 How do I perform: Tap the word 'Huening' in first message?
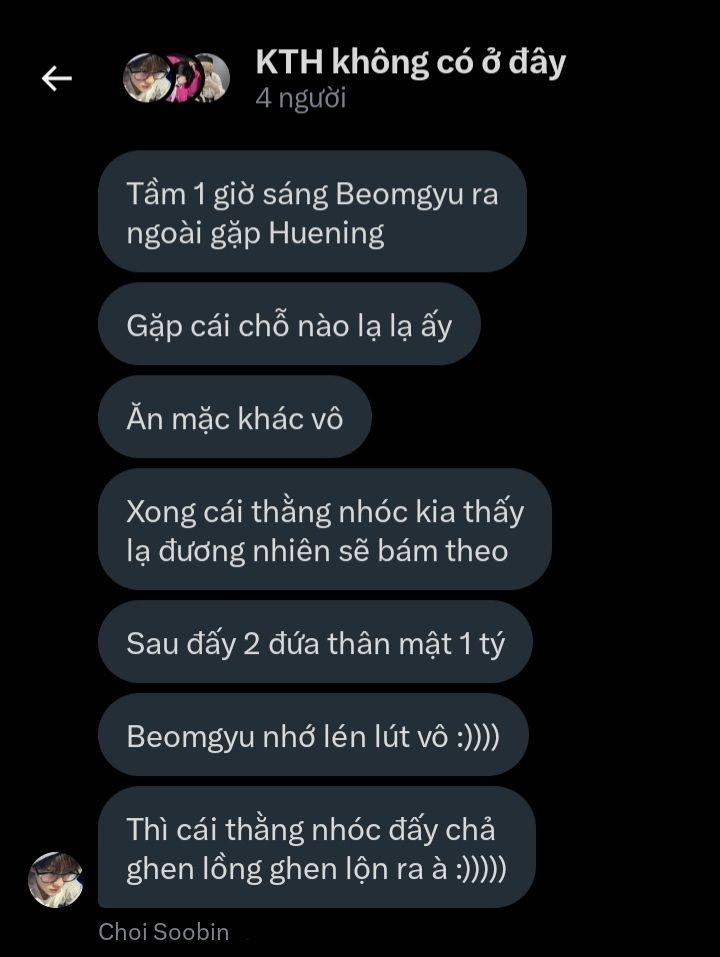(x=326, y=234)
